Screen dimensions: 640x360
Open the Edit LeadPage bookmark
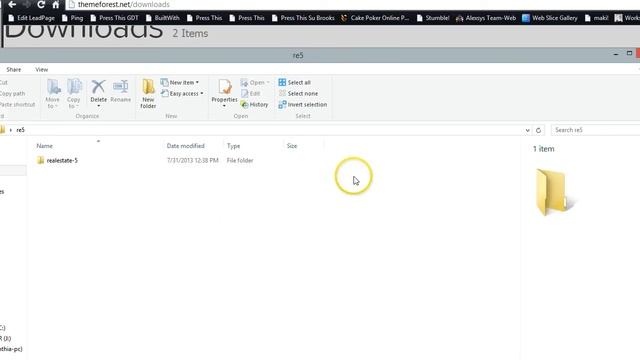point(31,18)
